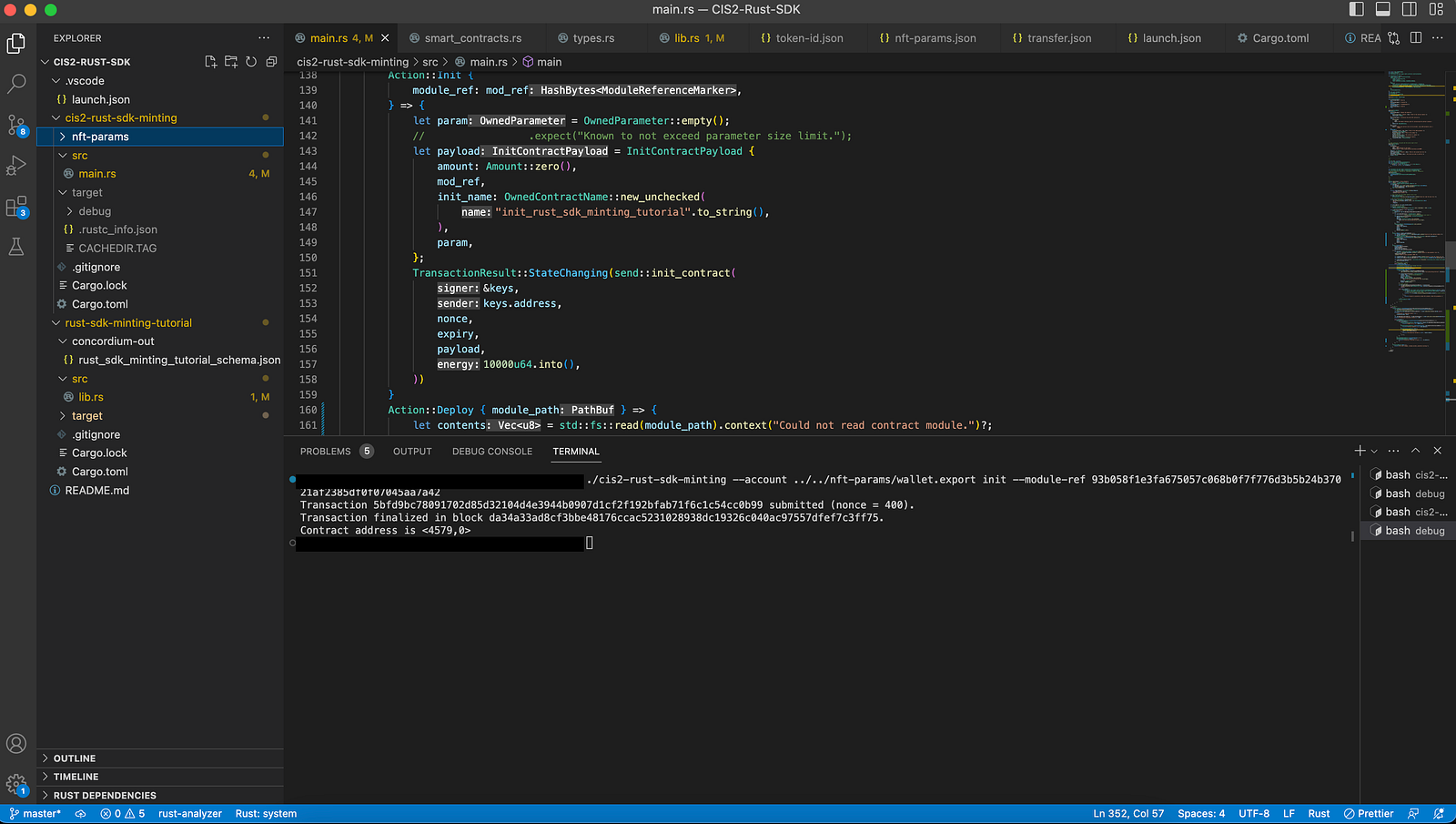This screenshot has height=824, width=1456.
Task: Collapse all folders in explorer
Action: [271, 62]
